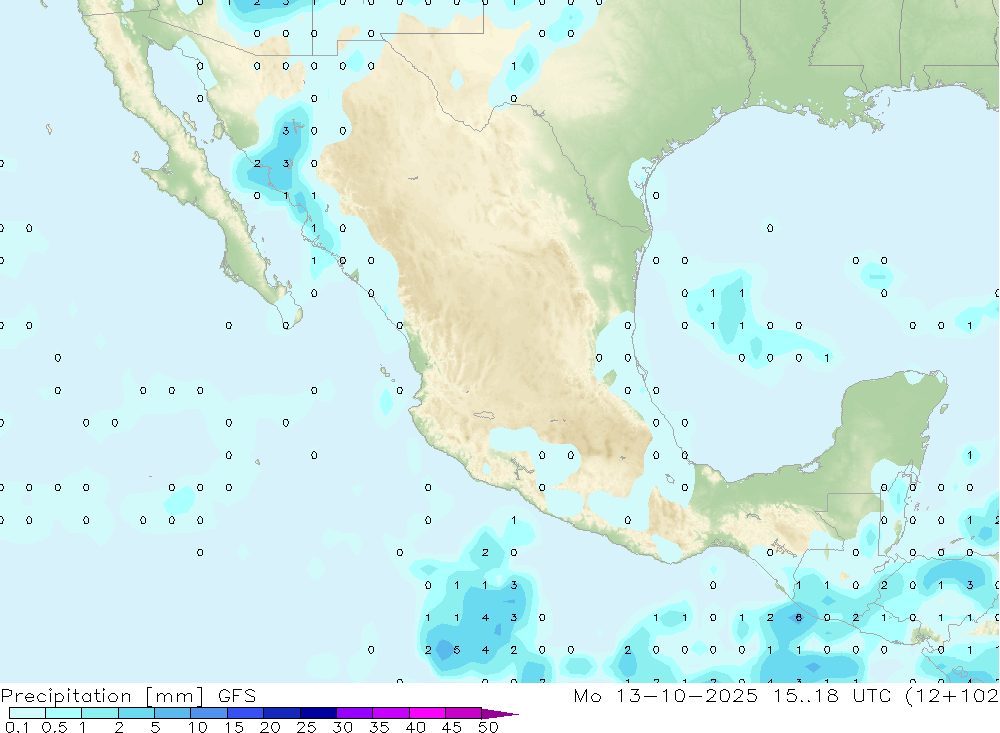Click the 30–35 mm purple legend swatch
The height and width of the screenshot is (733, 1000).
(x=355, y=713)
